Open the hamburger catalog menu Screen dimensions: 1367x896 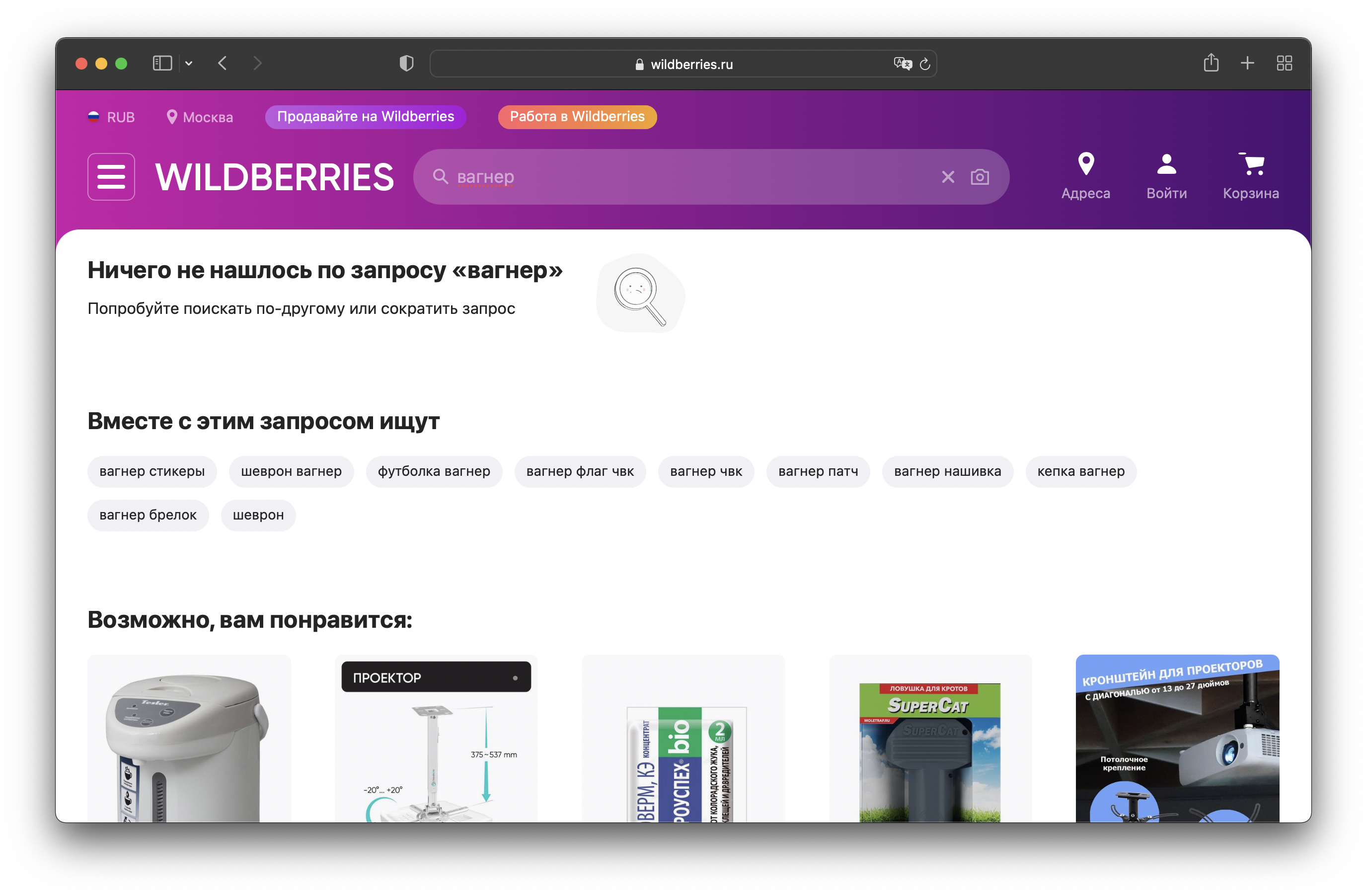[x=111, y=176]
